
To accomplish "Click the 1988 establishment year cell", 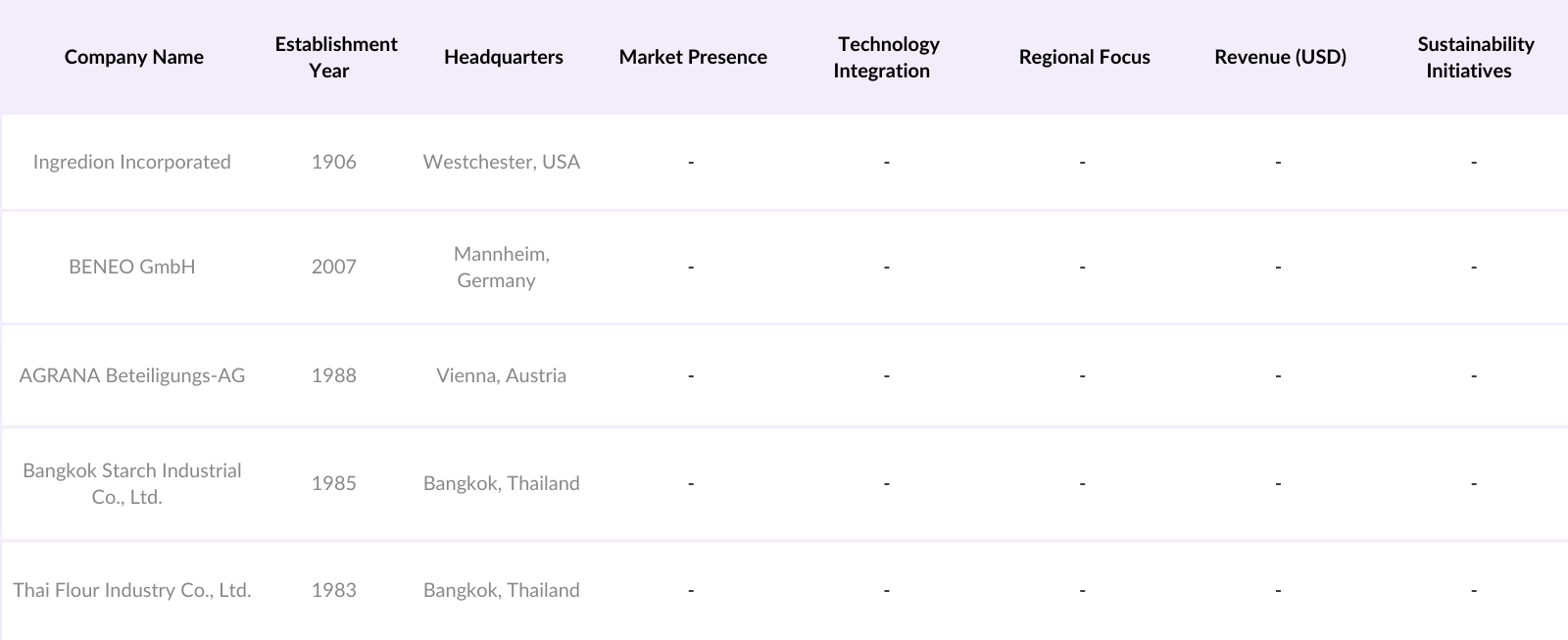I will coord(334,375).
